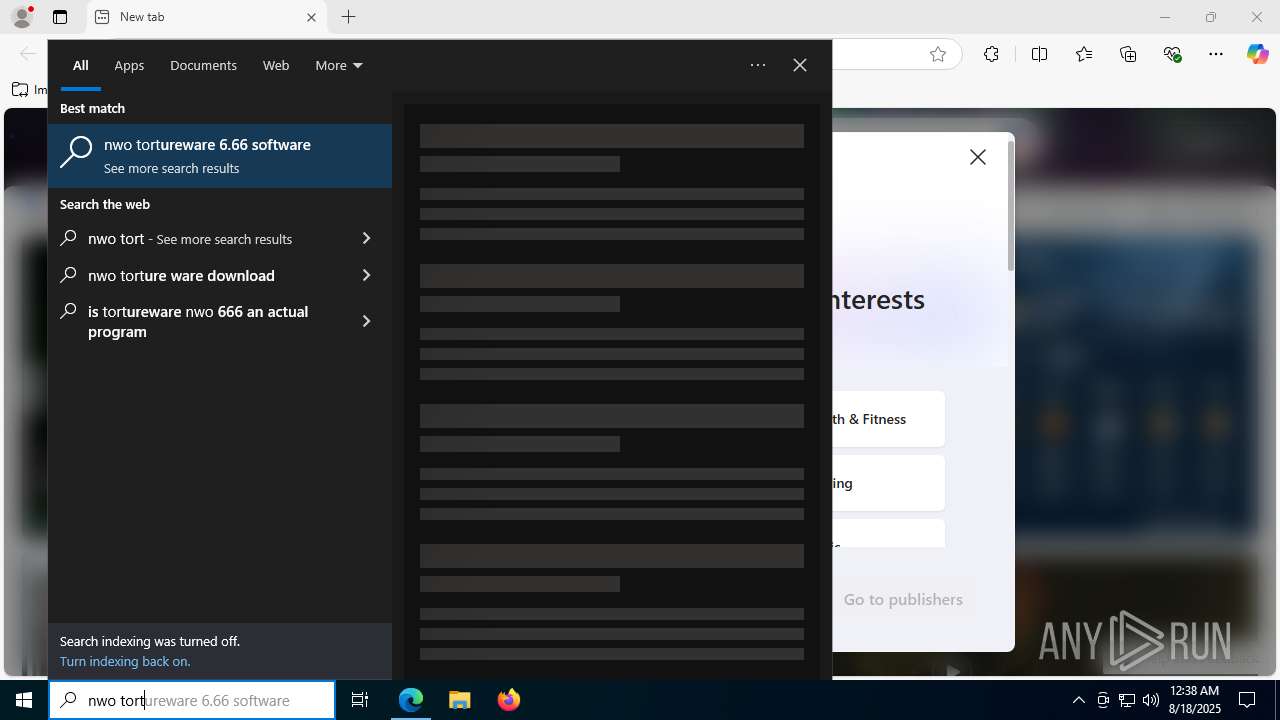Click the taskbar search box
1280x720 pixels.
tap(192, 700)
